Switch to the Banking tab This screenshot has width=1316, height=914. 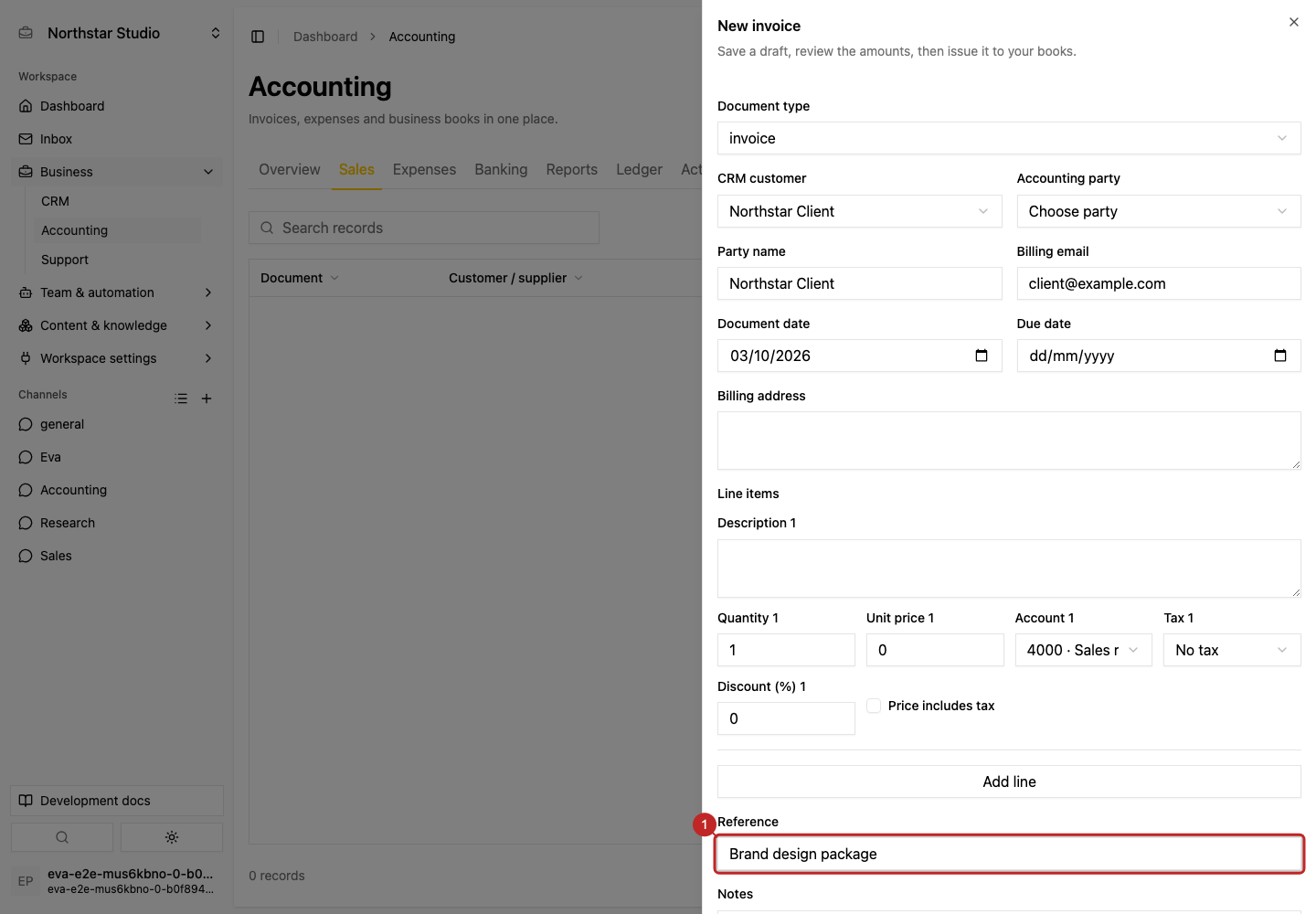pos(501,169)
